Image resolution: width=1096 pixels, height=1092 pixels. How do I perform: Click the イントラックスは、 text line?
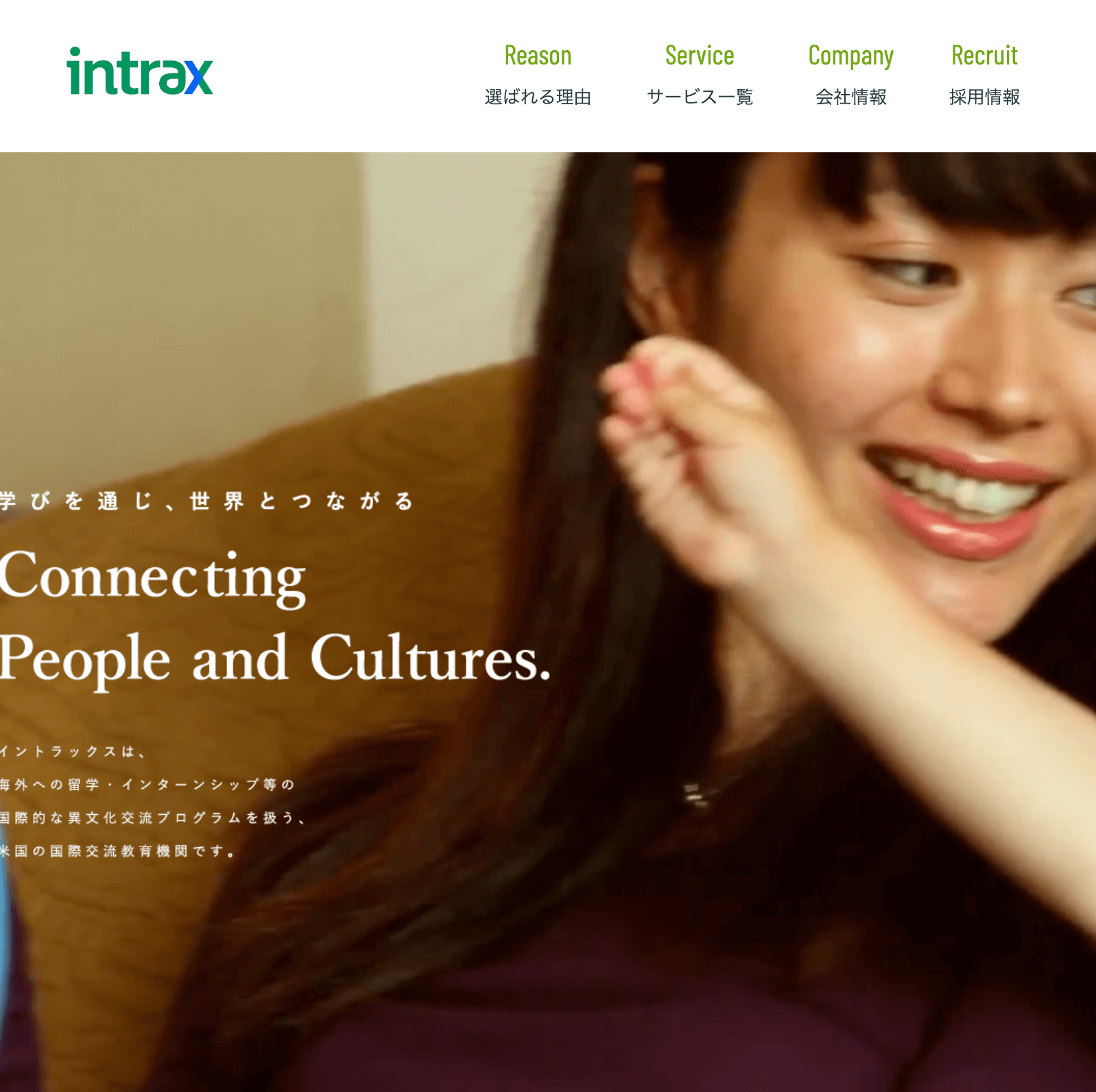73,752
